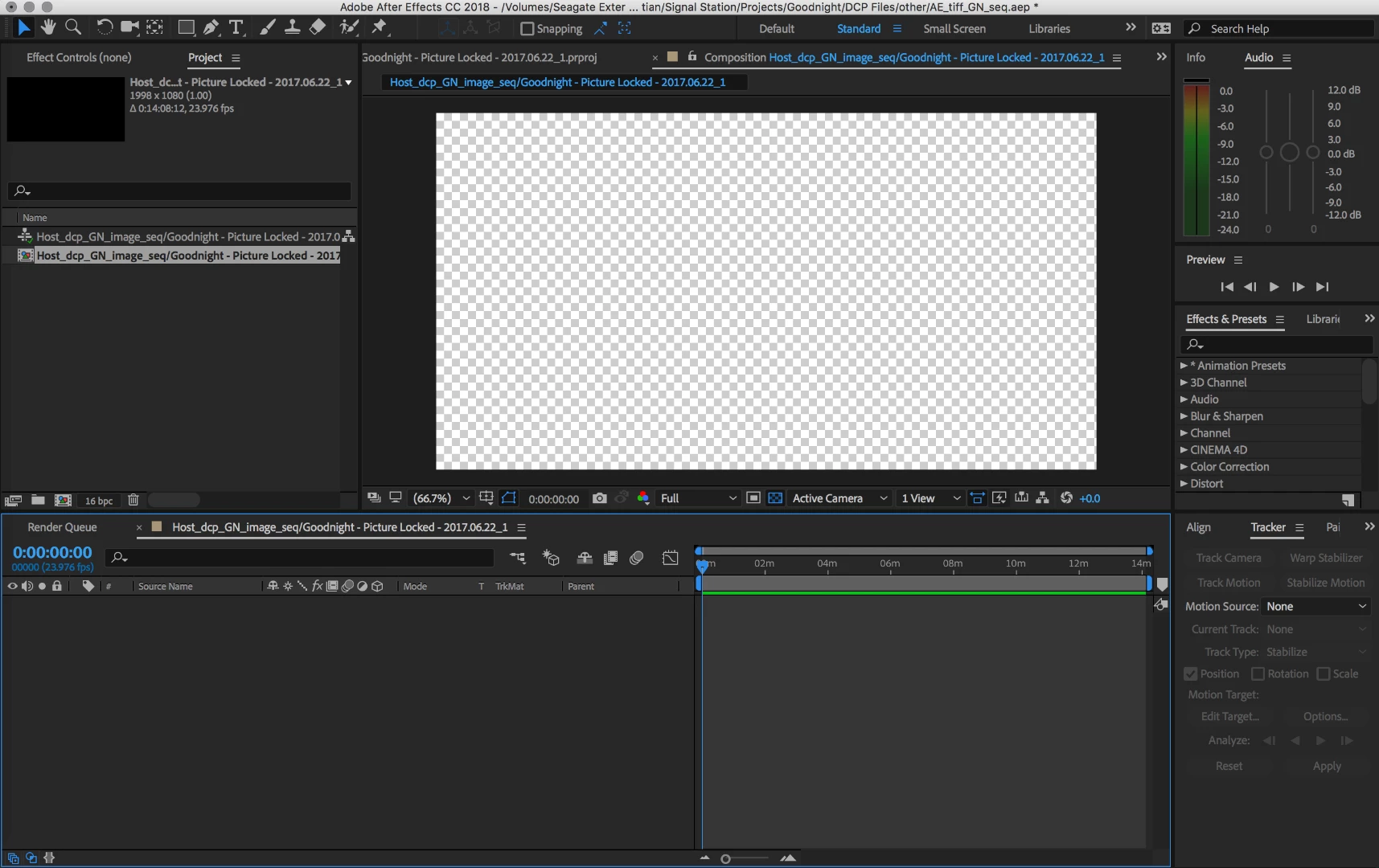Select the Brush tool
1379x868 pixels.
(268, 27)
